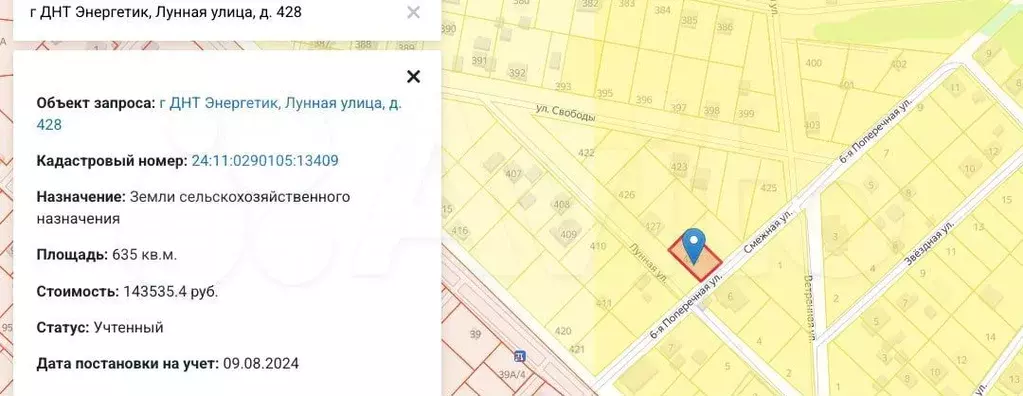Select the red highlighted parcel on map
Screen dimensions: 1023x396
click(695, 258)
